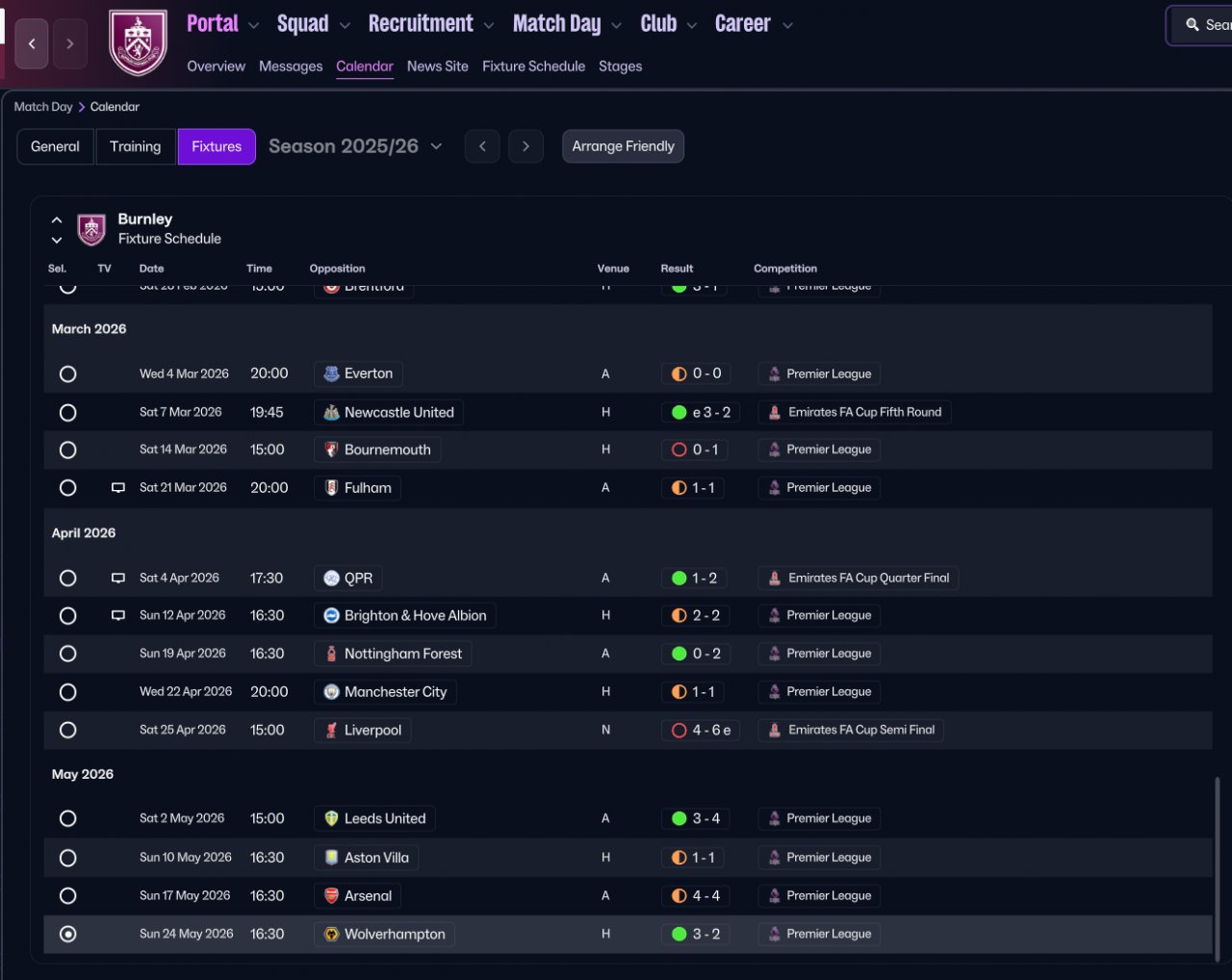Open the Fixture Schedule submenu item
The height and width of the screenshot is (980, 1232).
point(533,66)
